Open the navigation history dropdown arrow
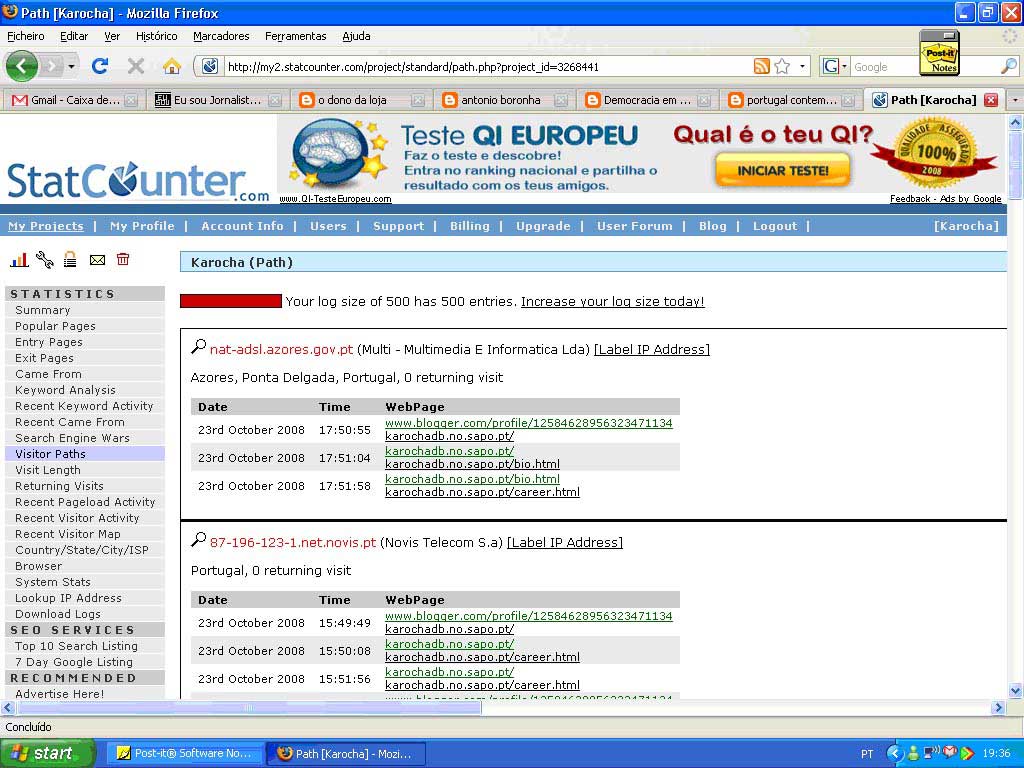Screen dimensions: 1024x768 [x=71, y=66]
